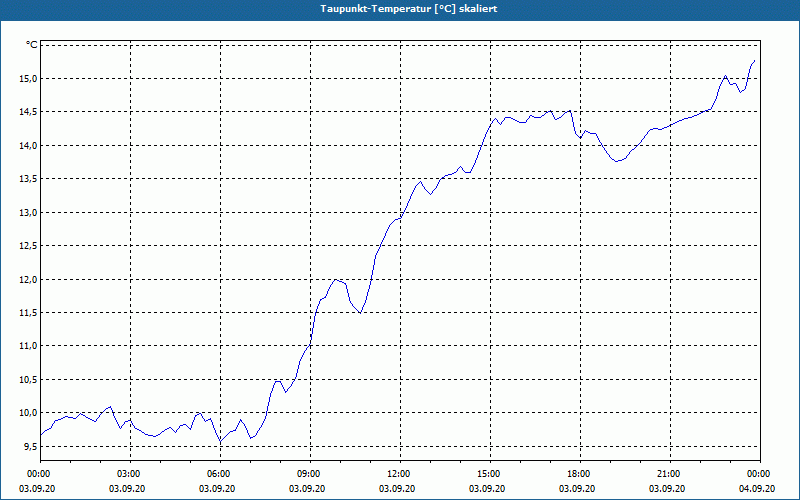Click the 13,0 y-axis label
This screenshot has width=800, height=500.
(x=29, y=213)
